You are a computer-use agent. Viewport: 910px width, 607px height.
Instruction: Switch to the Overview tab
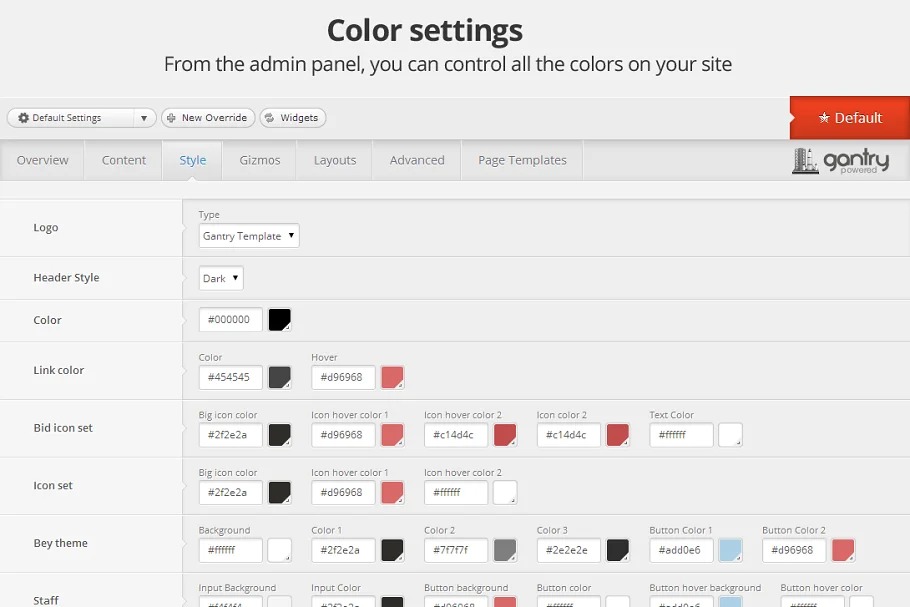coord(43,160)
